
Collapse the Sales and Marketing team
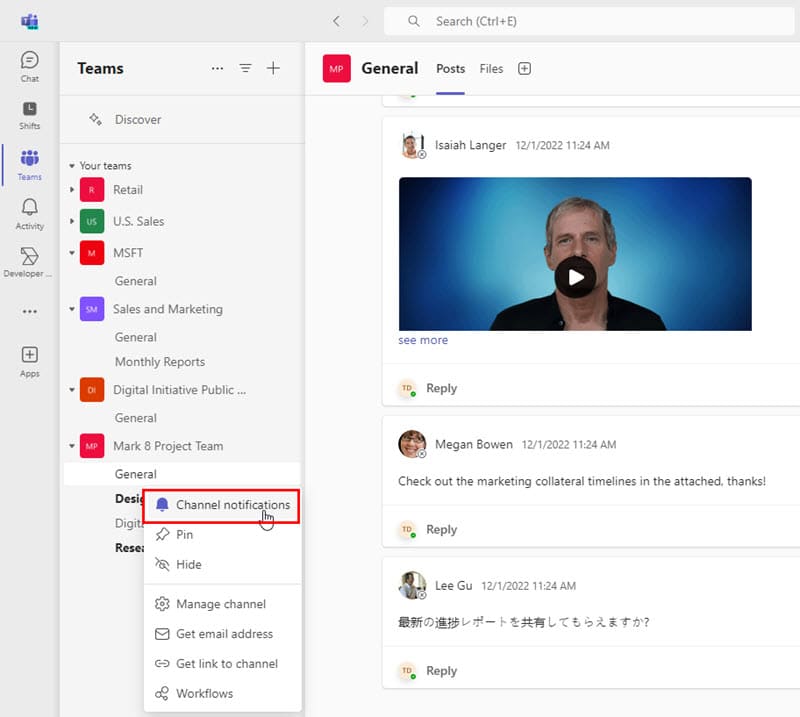click(72, 309)
